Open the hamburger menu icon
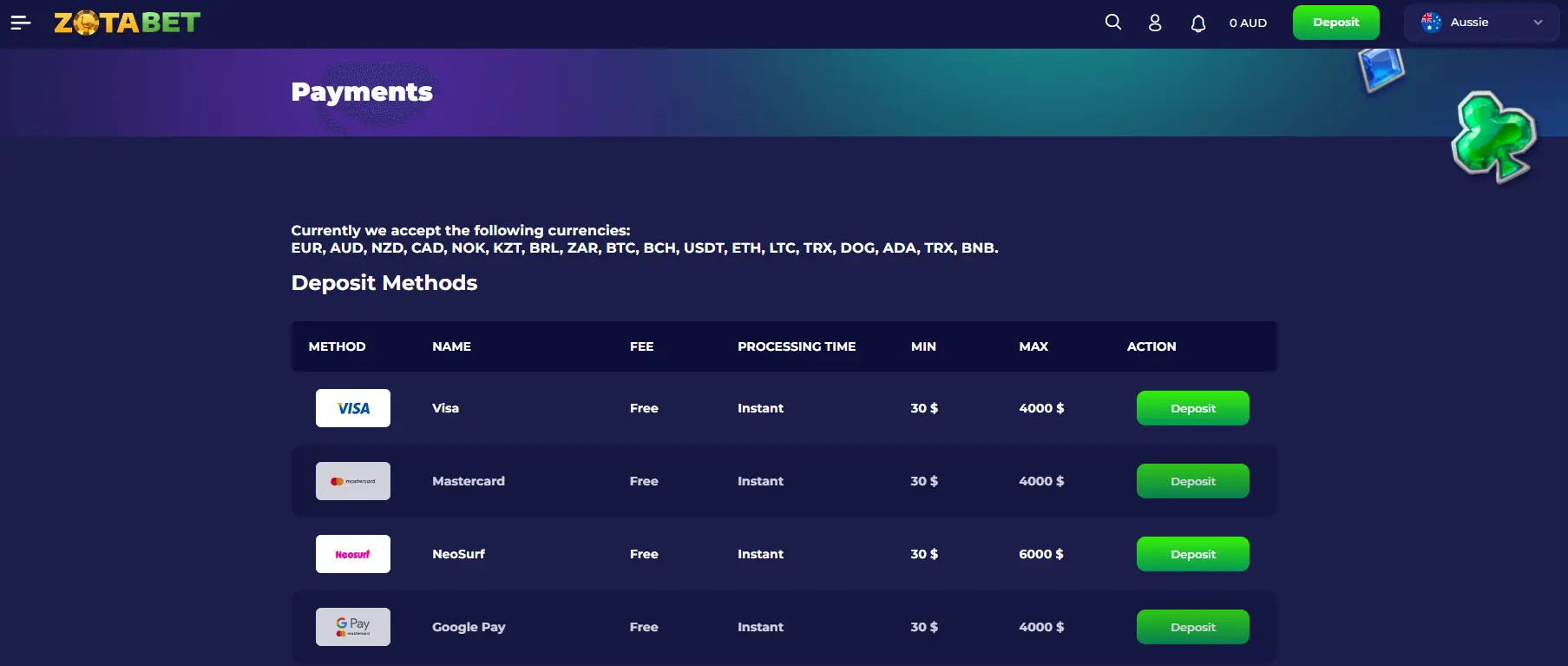The width and height of the screenshot is (1568, 666). click(x=21, y=23)
